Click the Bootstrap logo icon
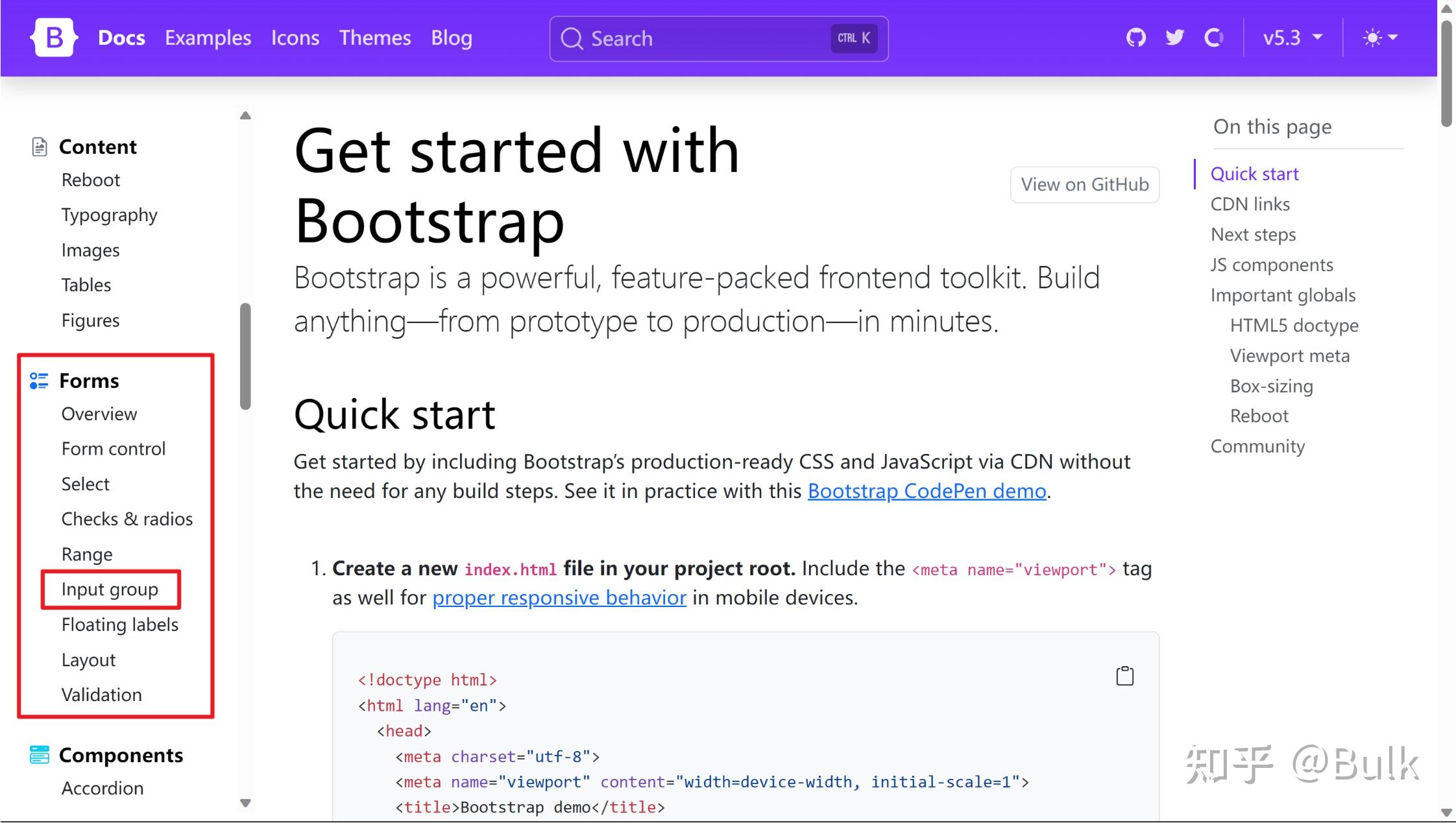The image size is (1456, 823). 54,38
